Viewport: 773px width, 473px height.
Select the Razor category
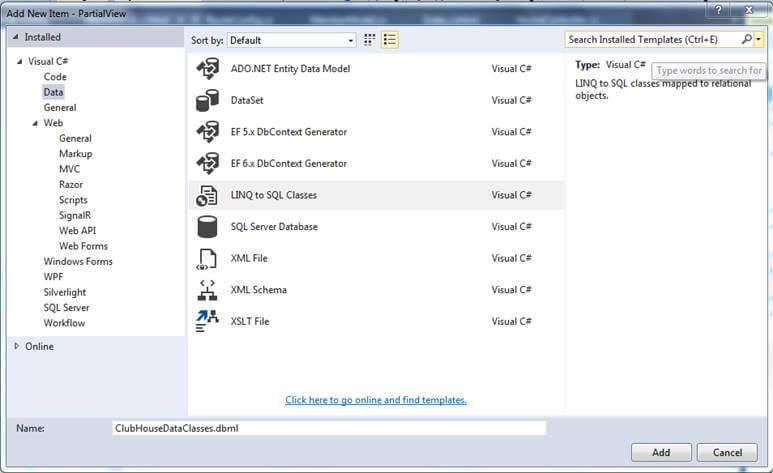(x=71, y=184)
